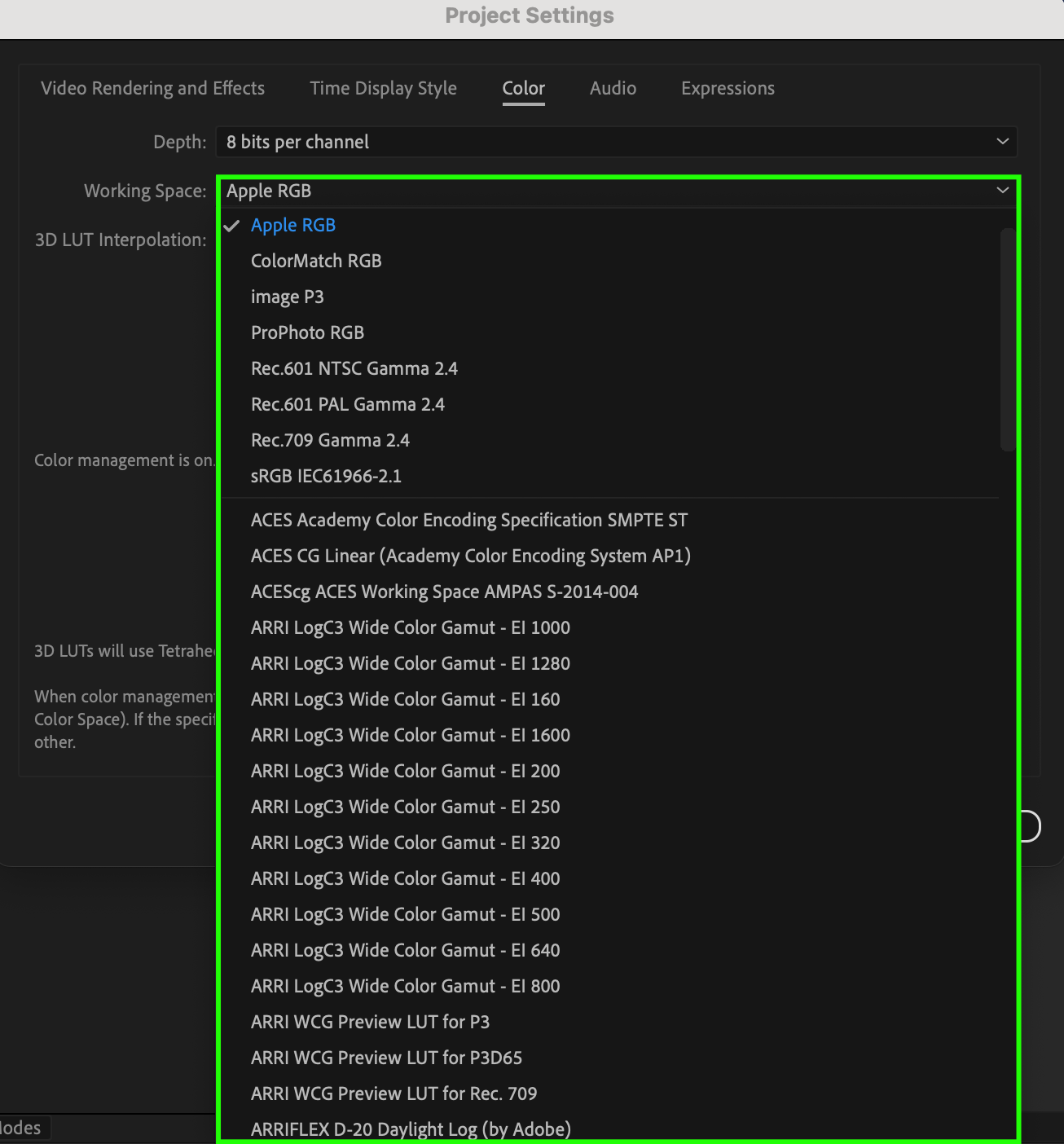Pick Rec.601 NTSC Gamma 2.4

354,368
